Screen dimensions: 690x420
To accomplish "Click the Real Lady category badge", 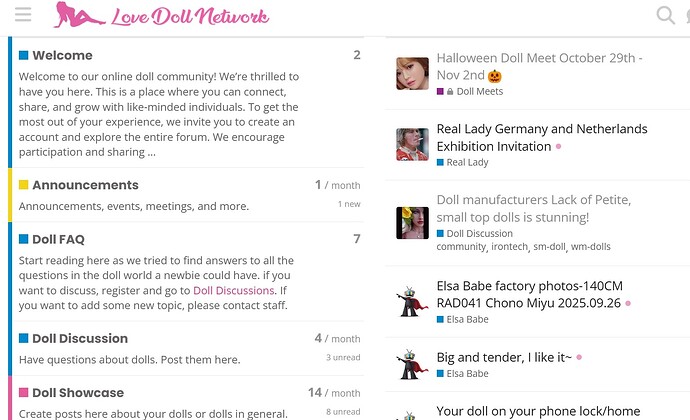I will pyautogui.click(x=467, y=162).
